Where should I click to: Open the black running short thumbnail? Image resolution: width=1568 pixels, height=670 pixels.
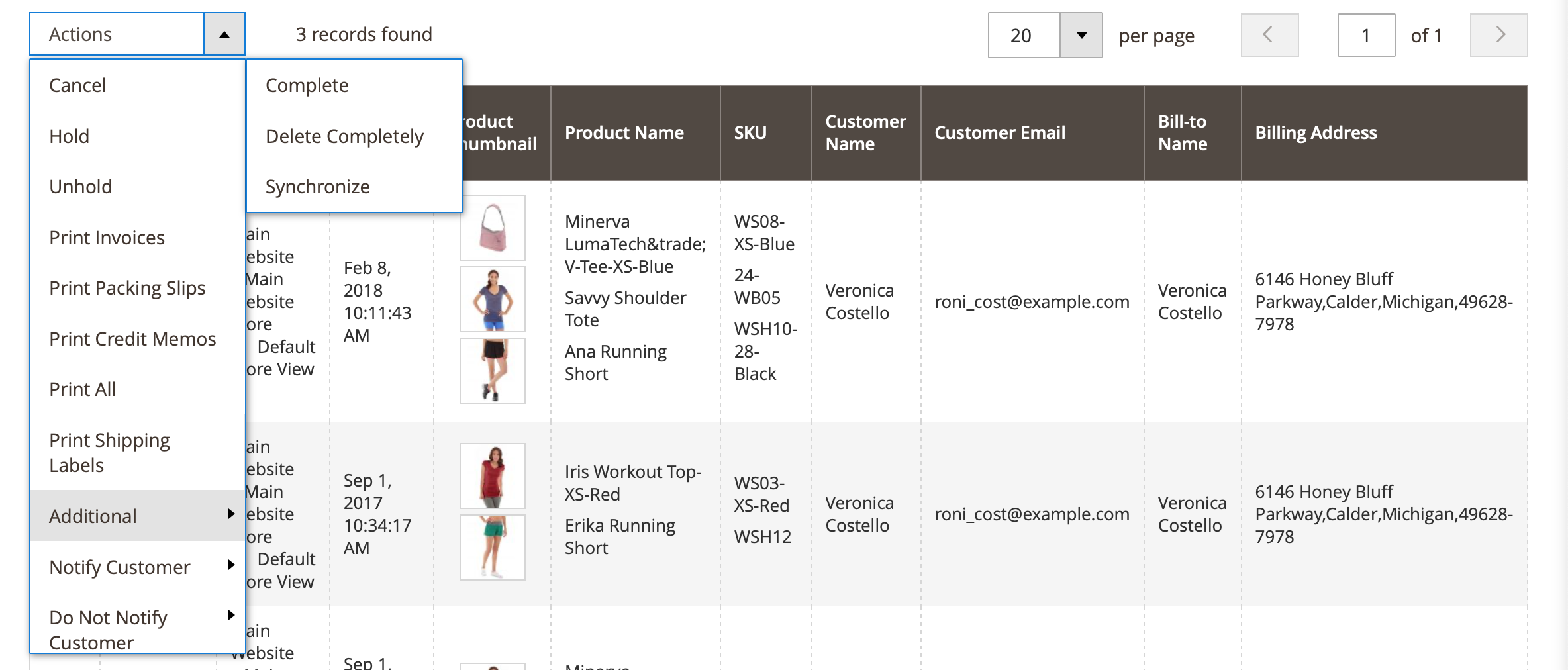click(493, 371)
